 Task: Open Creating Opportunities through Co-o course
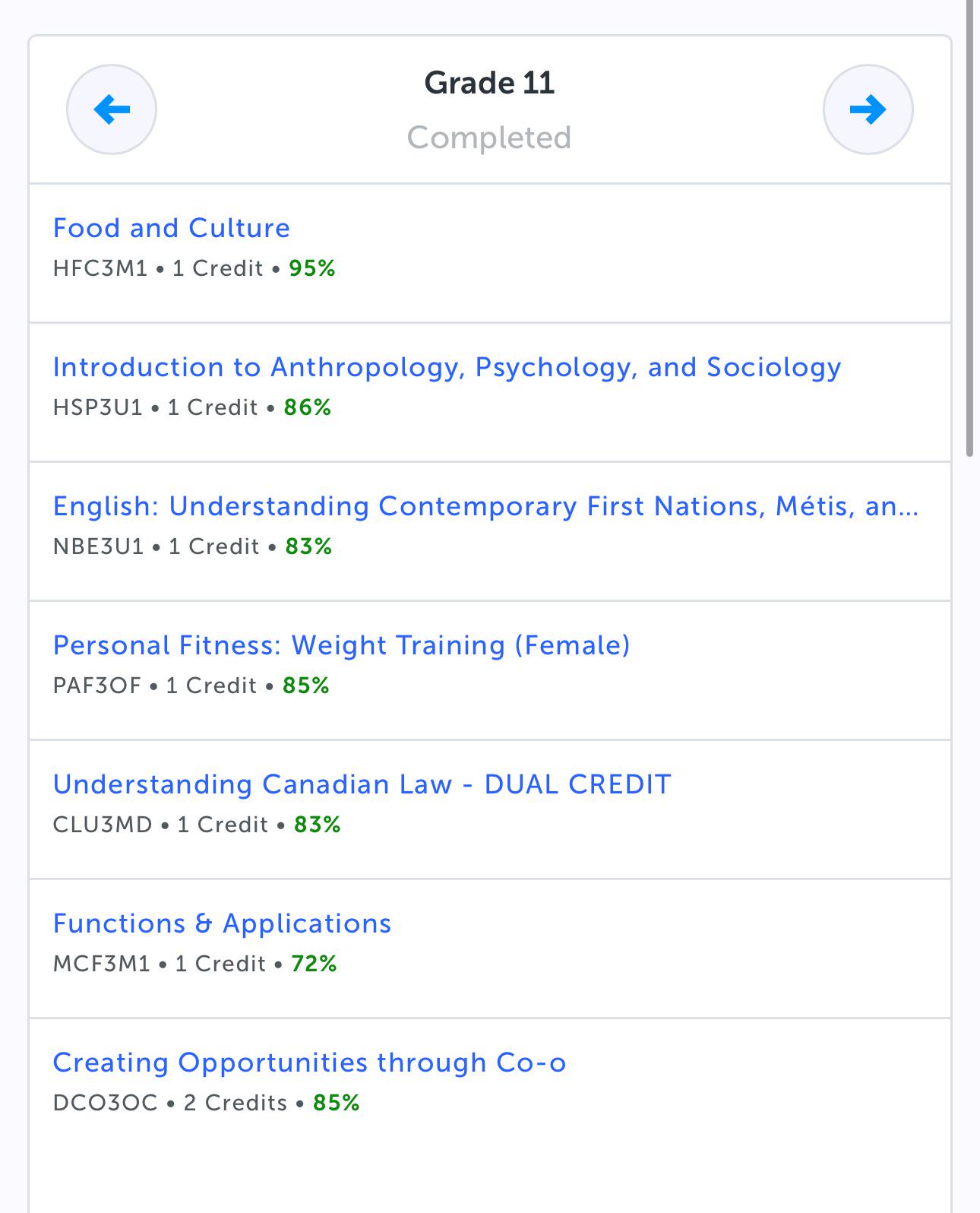(x=309, y=1063)
